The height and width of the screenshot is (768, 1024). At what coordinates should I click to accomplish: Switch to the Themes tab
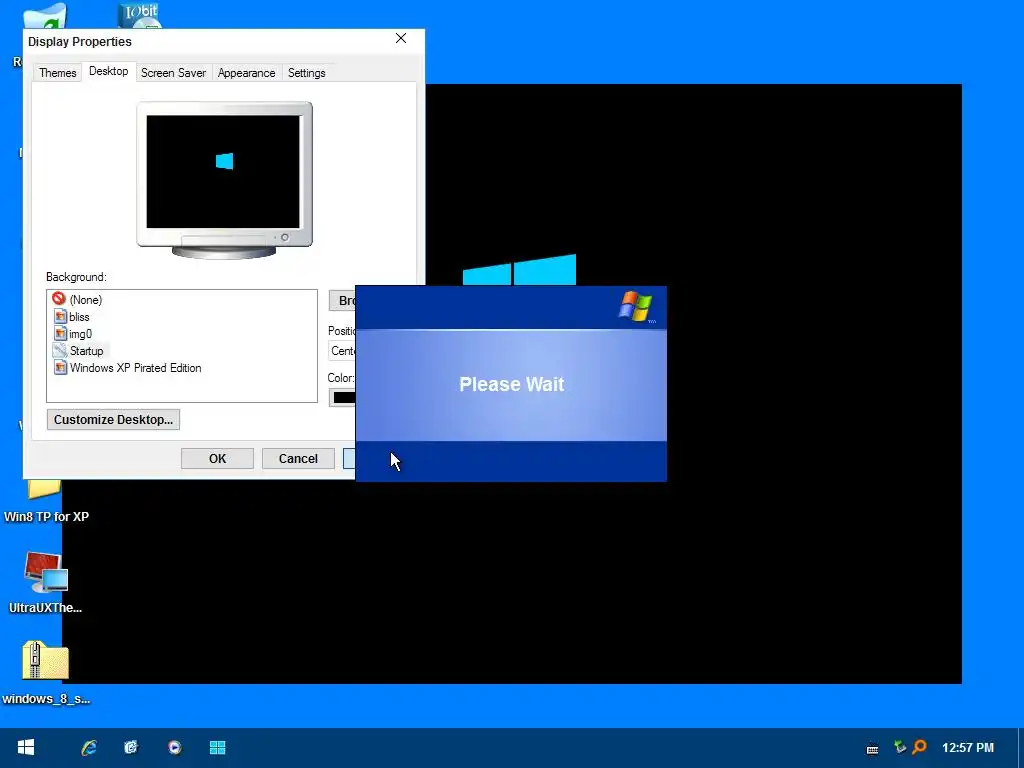point(57,73)
